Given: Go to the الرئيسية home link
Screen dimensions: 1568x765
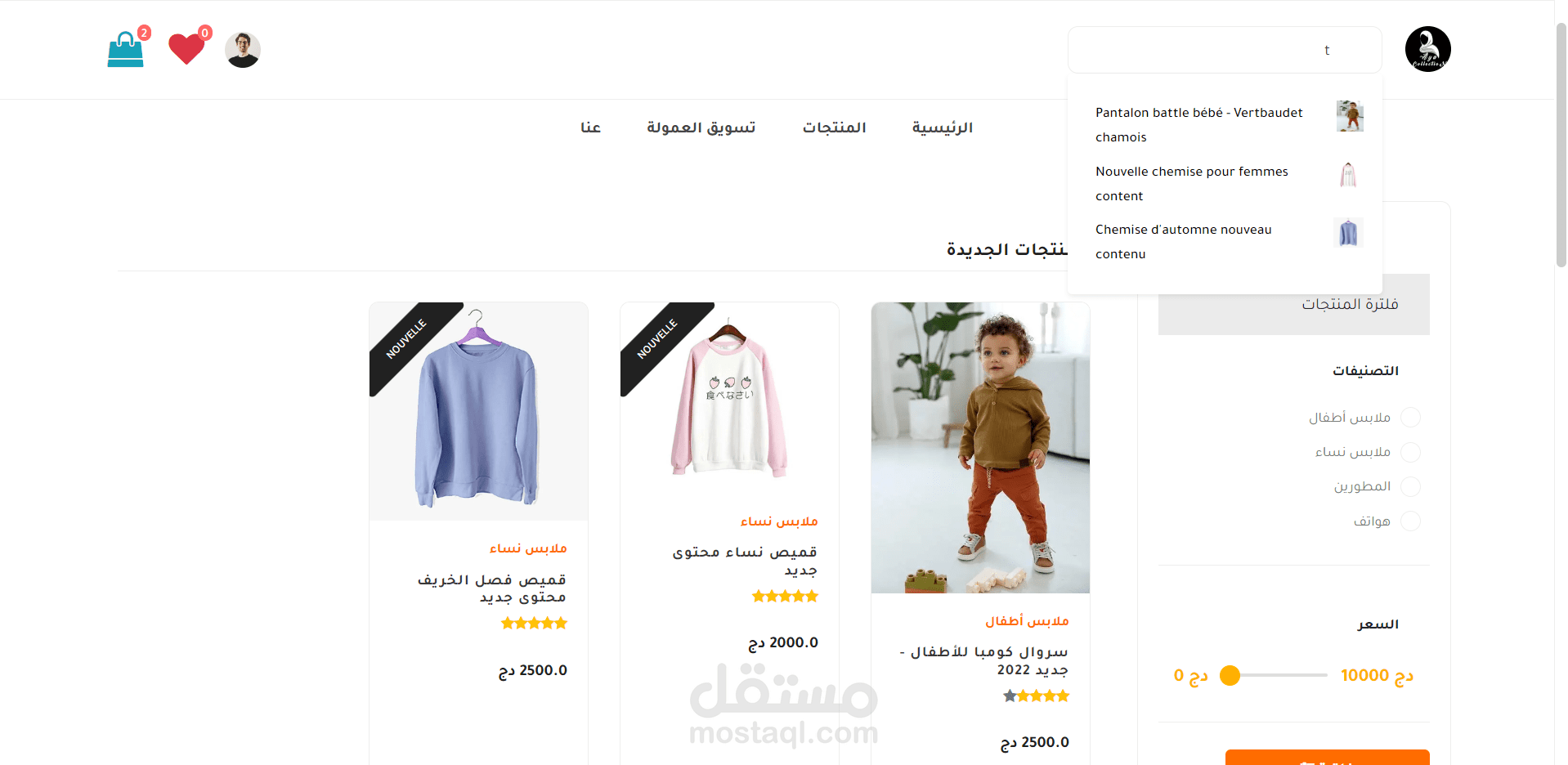Looking at the screenshot, I should coord(943,127).
